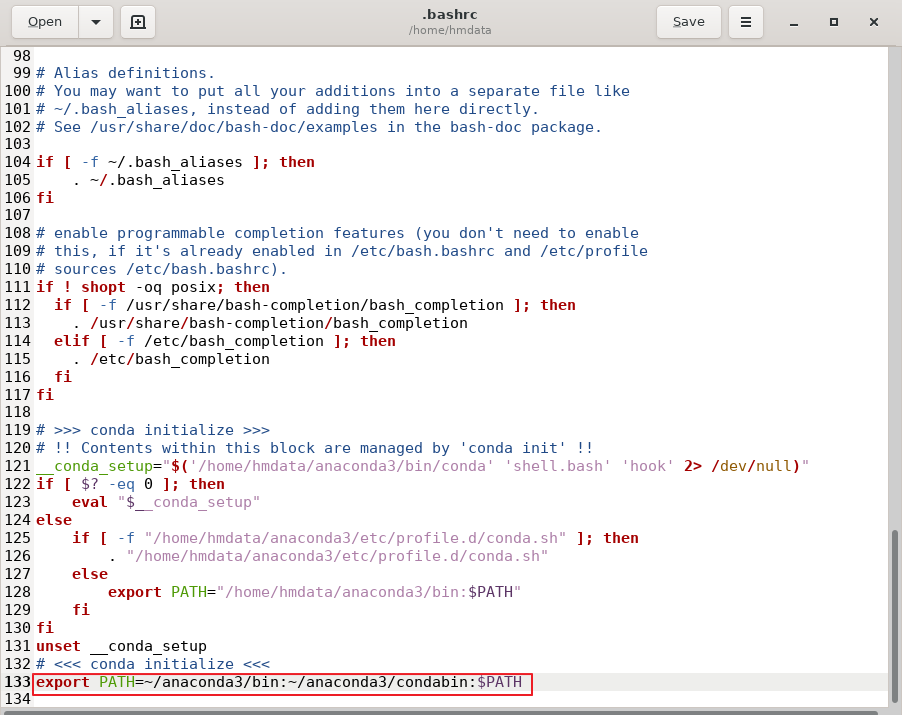Create a new document tab icon

pyautogui.click(x=138, y=22)
